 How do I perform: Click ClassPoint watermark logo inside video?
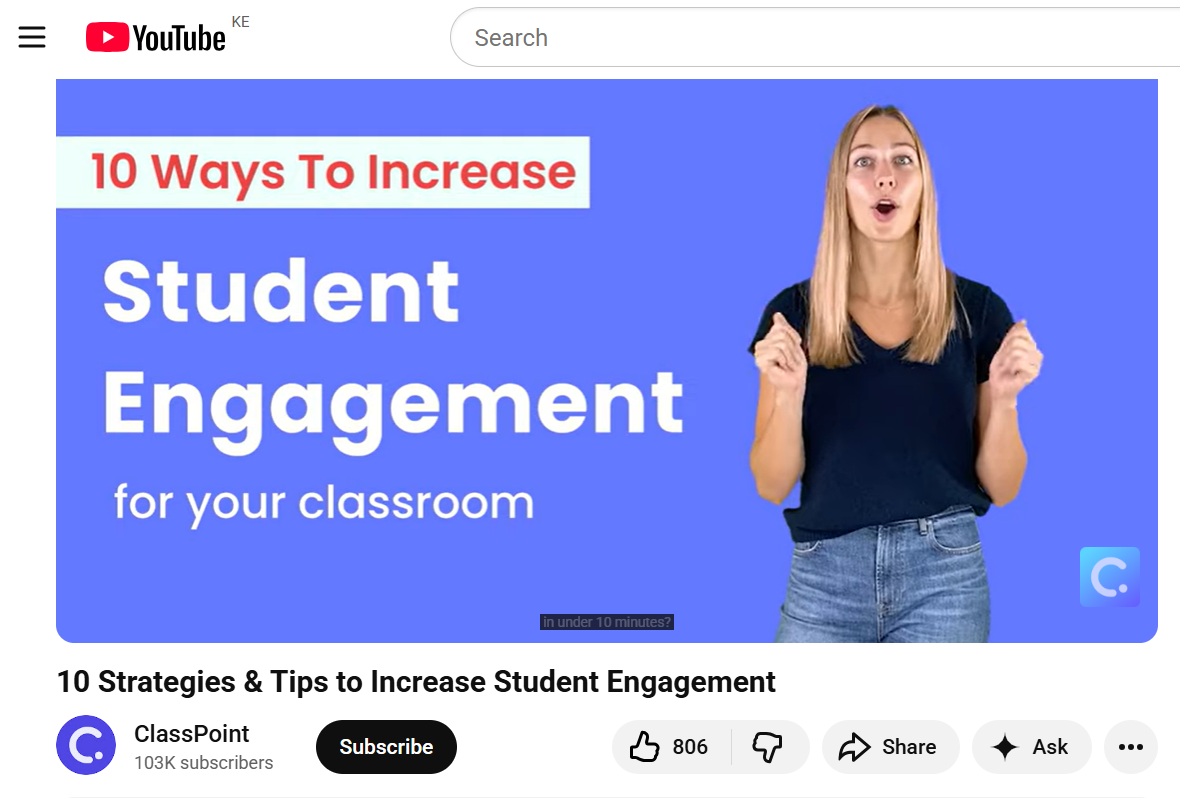[1109, 577]
